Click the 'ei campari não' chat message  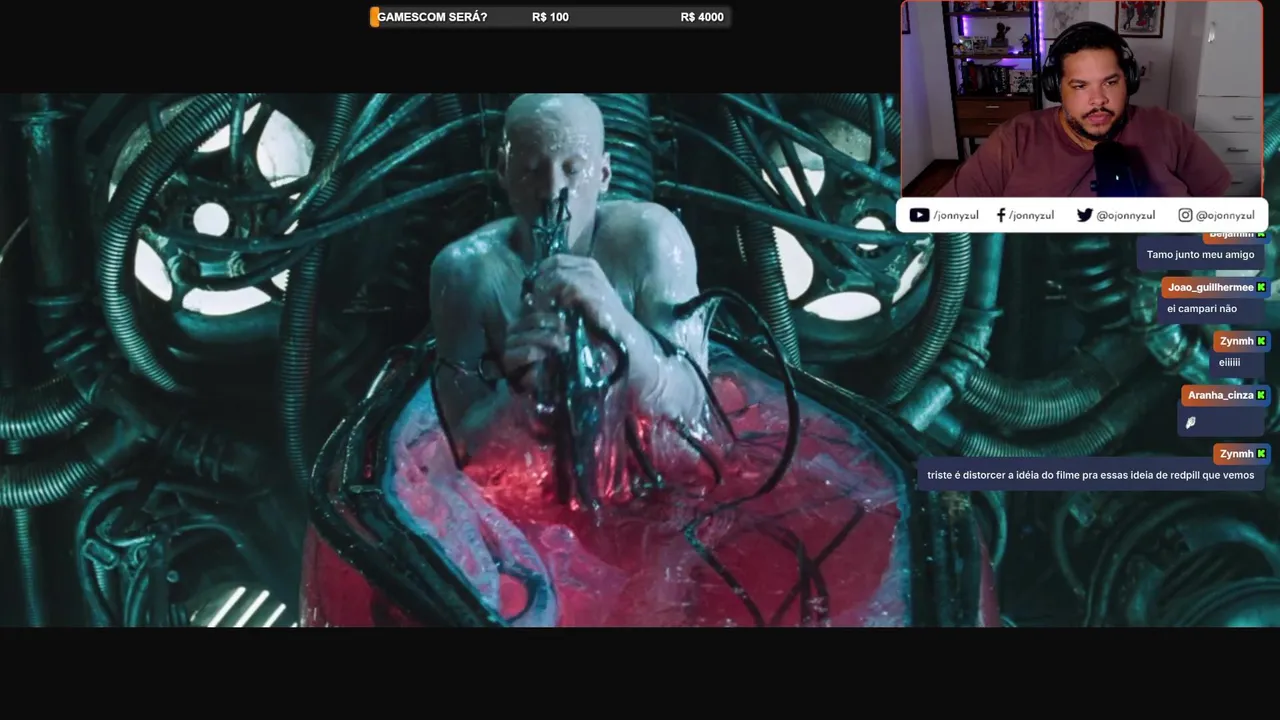pos(1202,309)
